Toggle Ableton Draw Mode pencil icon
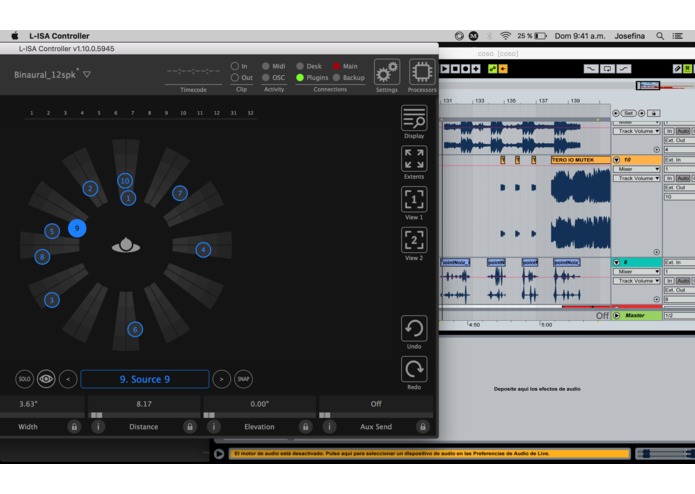The height and width of the screenshot is (494, 695). pos(677,69)
